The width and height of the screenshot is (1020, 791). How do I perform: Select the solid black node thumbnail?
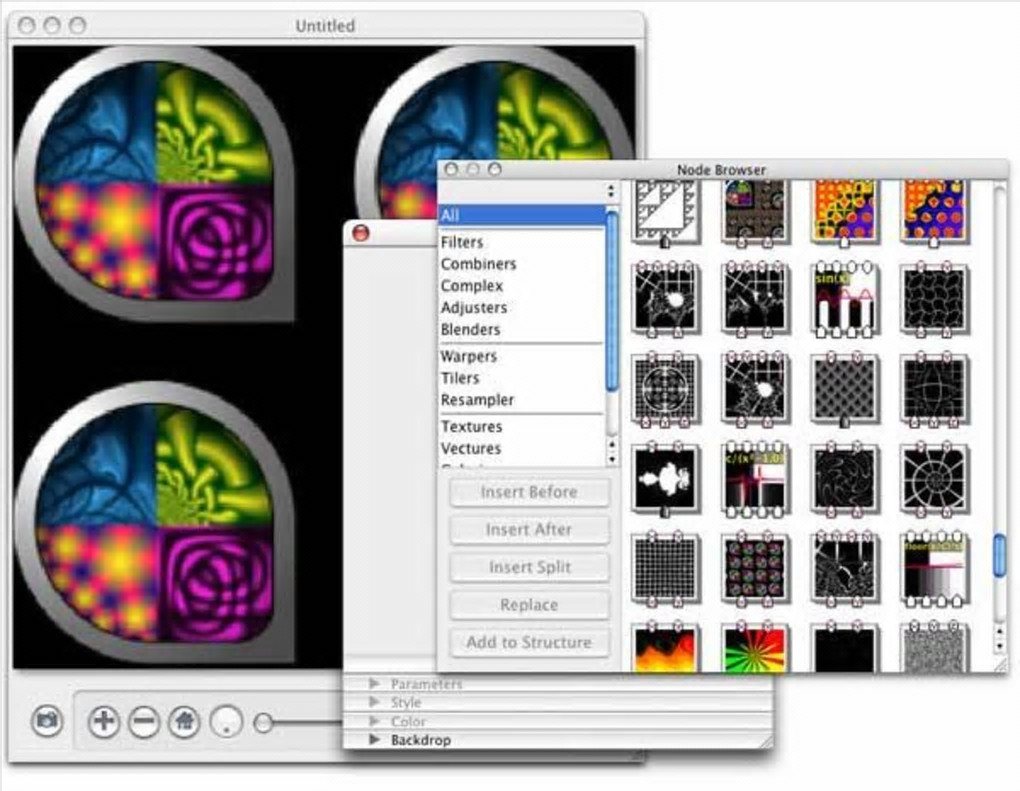(844, 648)
